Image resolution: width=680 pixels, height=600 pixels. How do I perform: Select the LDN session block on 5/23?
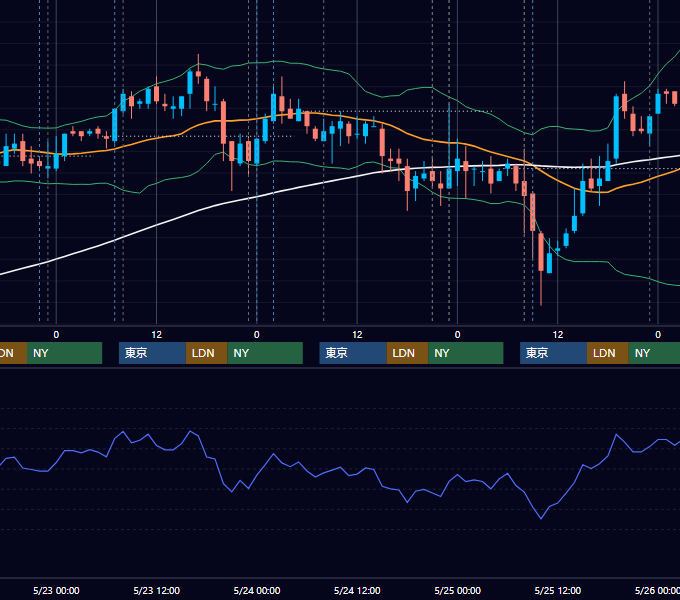pos(206,353)
